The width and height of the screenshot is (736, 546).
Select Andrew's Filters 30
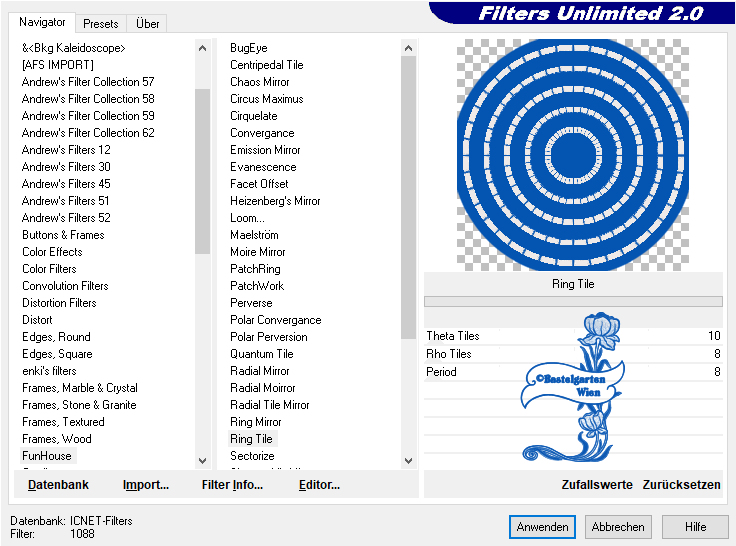coord(66,167)
